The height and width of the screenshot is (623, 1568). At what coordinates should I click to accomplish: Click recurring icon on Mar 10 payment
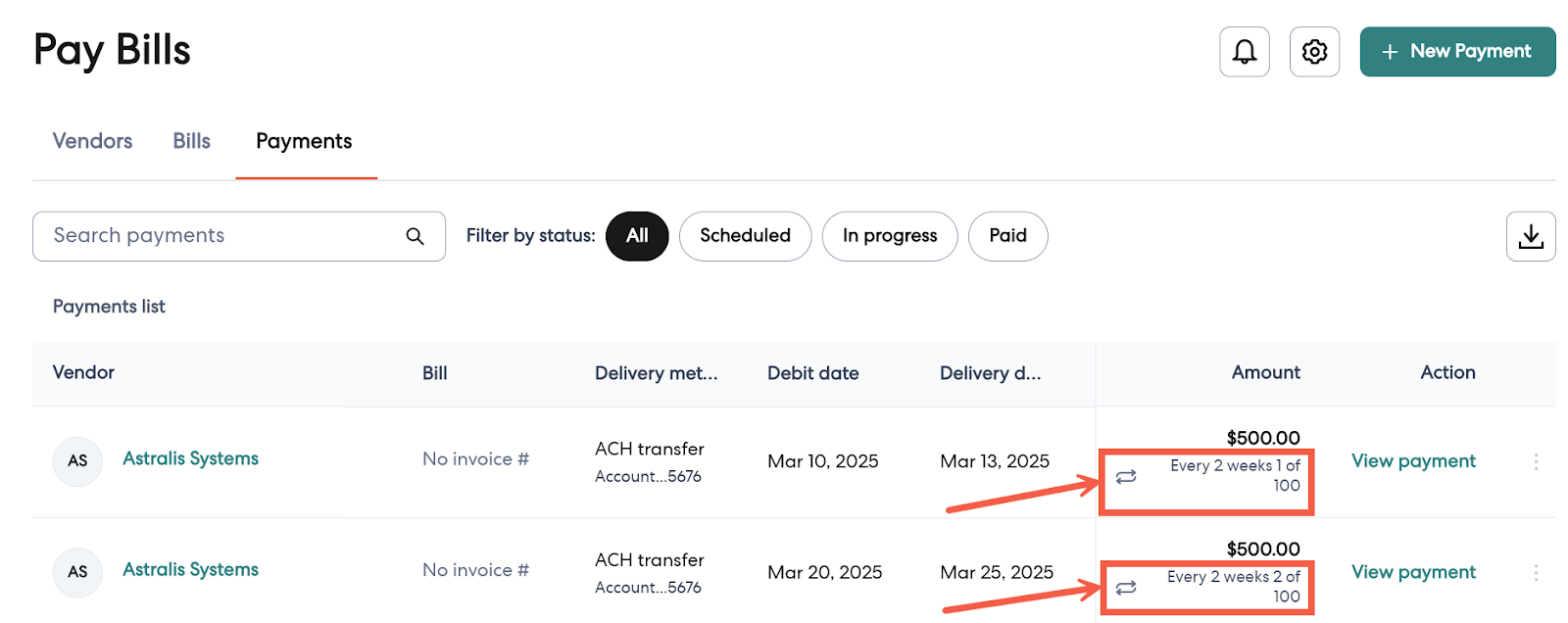[x=1126, y=476]
